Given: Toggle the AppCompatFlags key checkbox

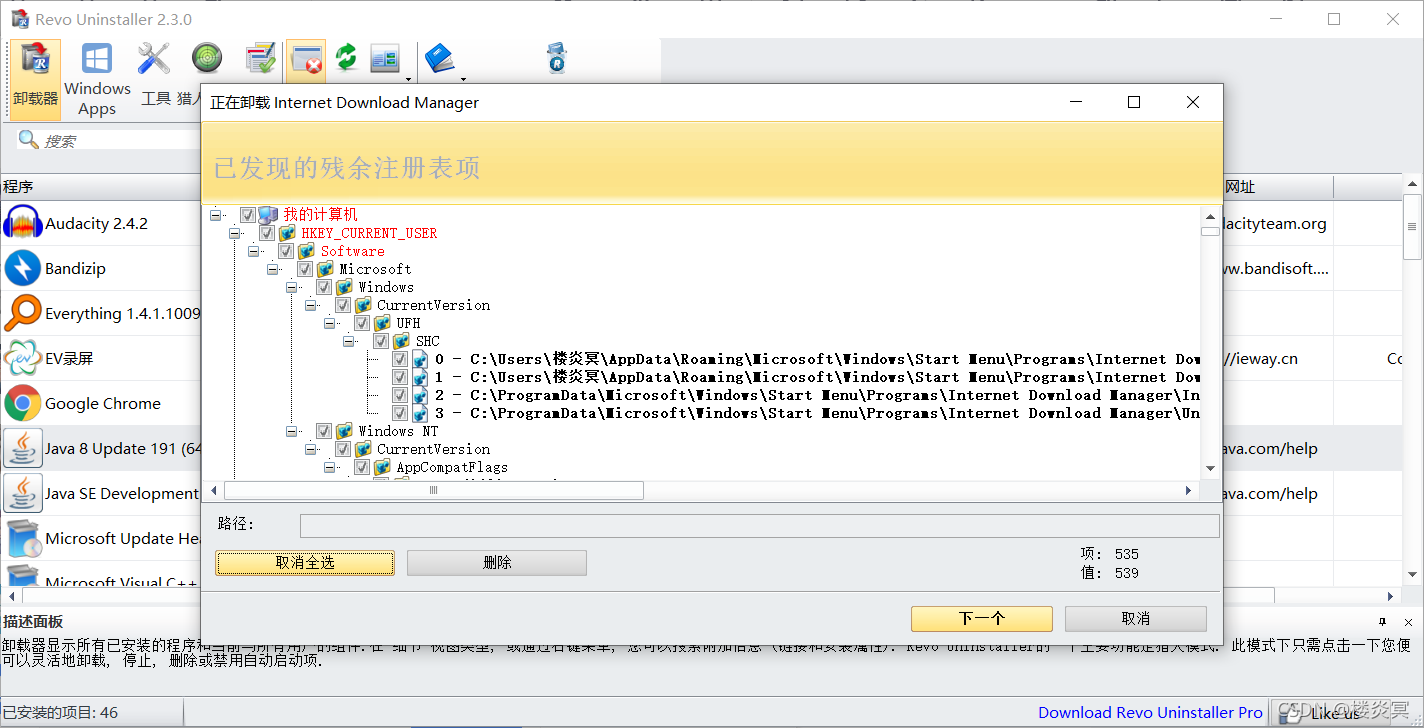Looking at the screenshot, I should pyautogui.click(x=362, y=467).
